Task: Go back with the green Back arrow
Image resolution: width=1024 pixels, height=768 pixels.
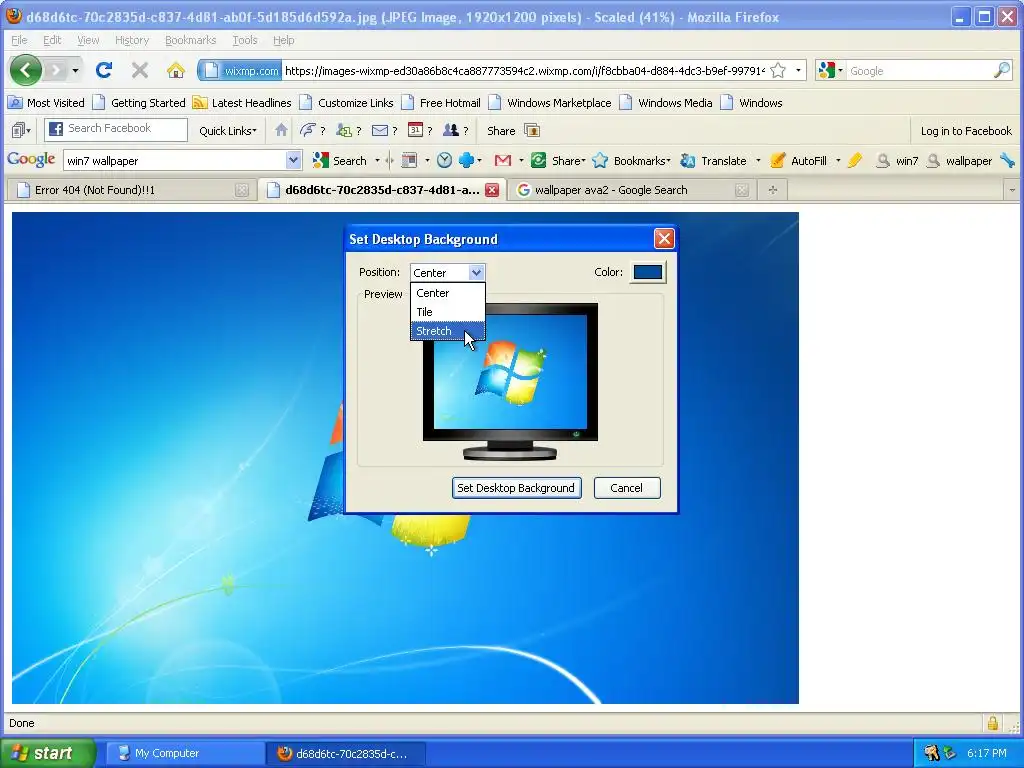Action: (x=26, y=70)
